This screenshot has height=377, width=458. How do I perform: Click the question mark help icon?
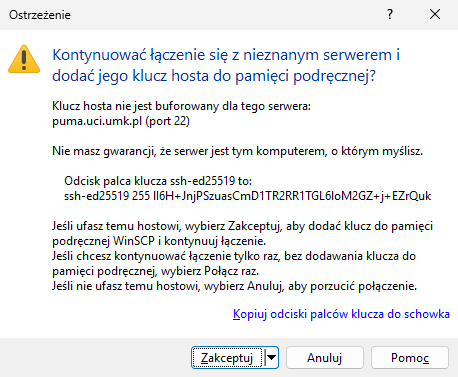coord(390,14)
